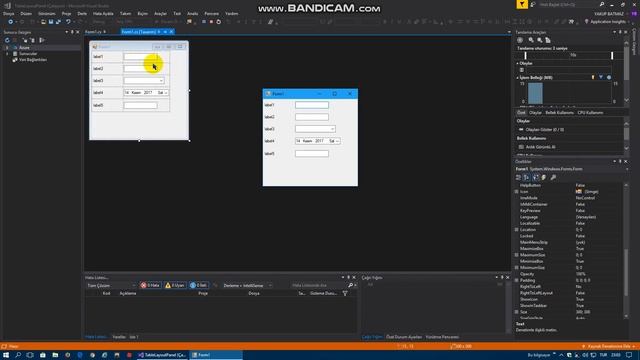
Task: Close the Form1.cs [Tasarım] tab
Action: [x=171, y=32]
